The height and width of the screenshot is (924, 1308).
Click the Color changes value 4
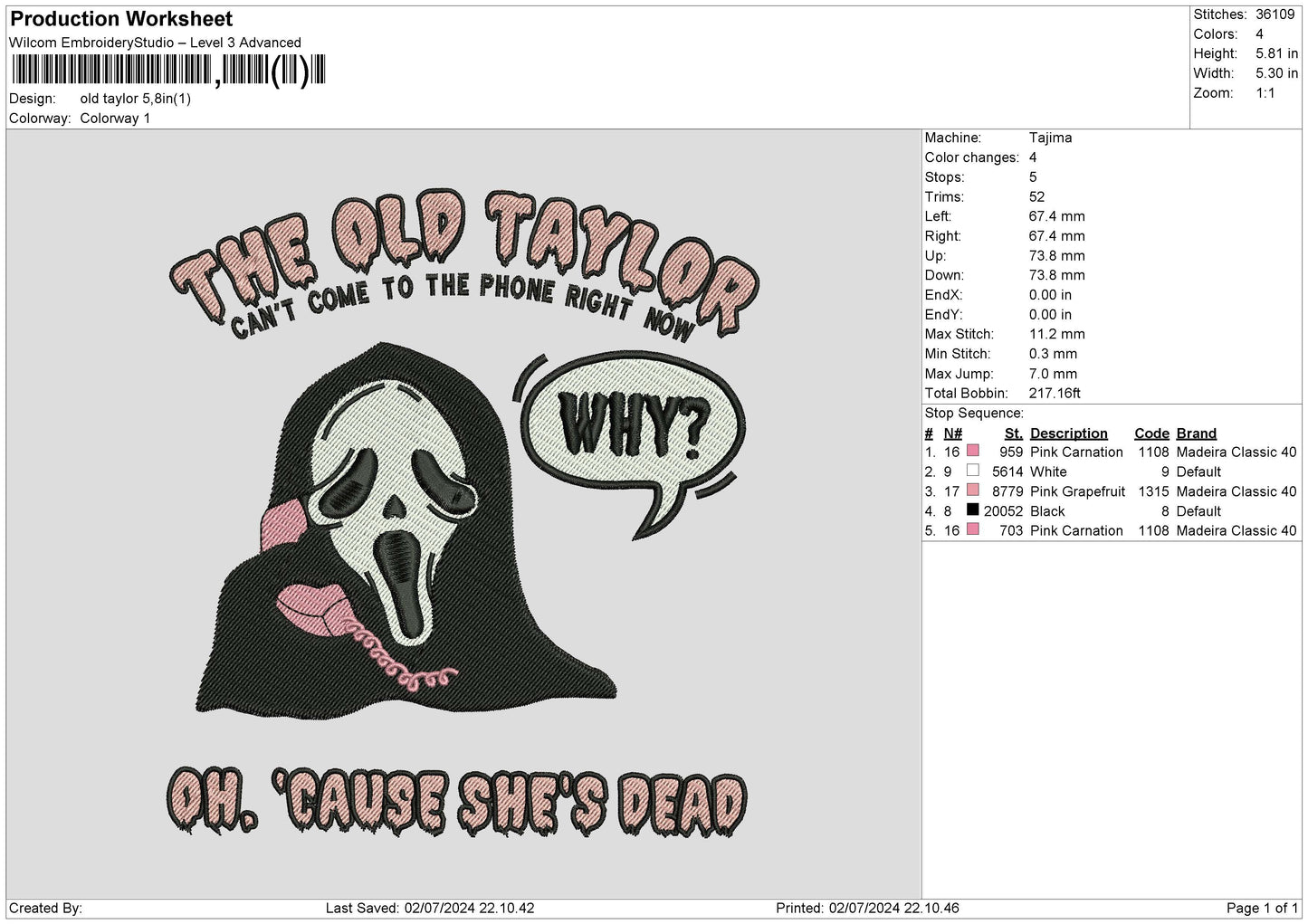1034,157
